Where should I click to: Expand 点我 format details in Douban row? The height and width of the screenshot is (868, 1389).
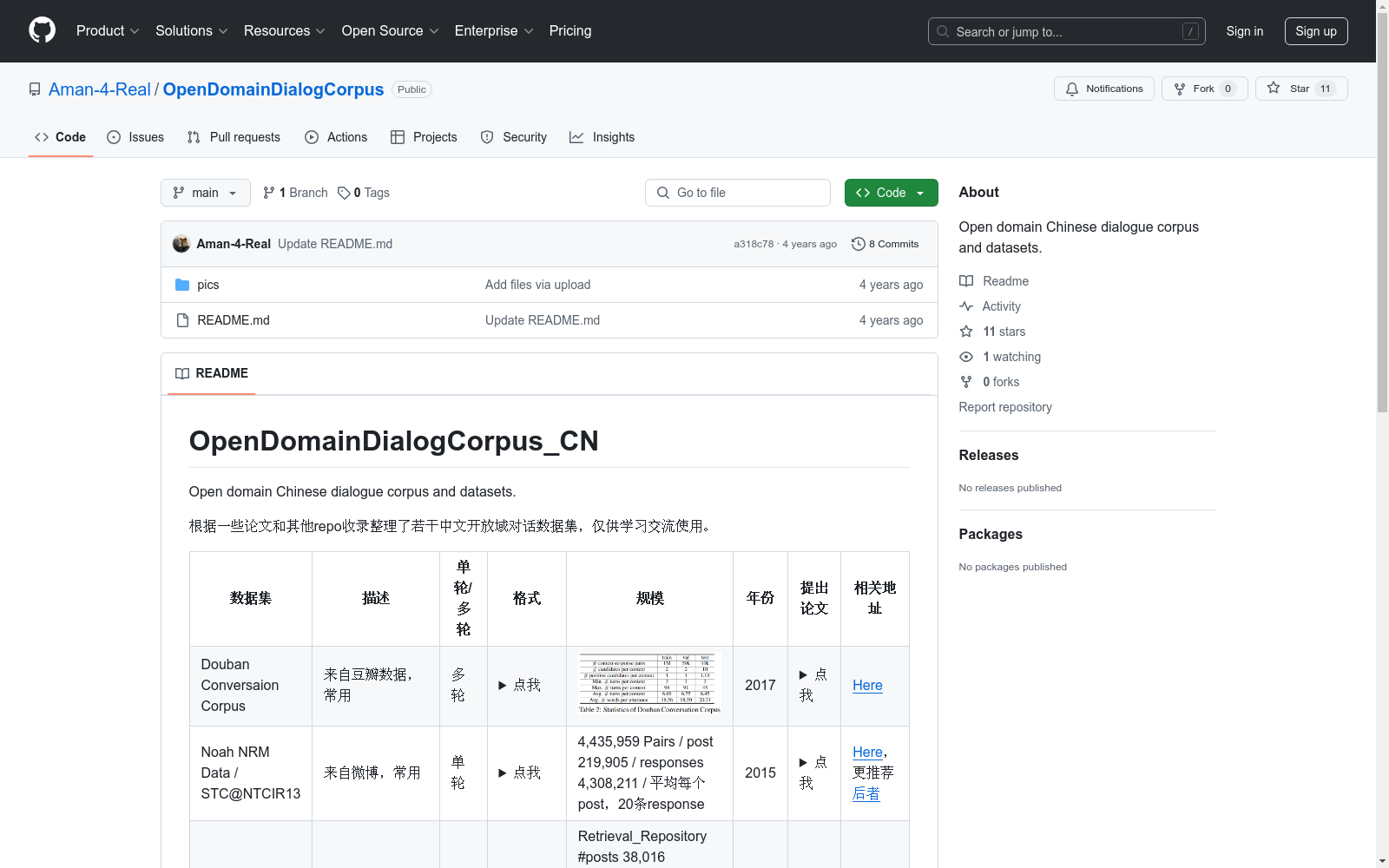tap(519, 685)
